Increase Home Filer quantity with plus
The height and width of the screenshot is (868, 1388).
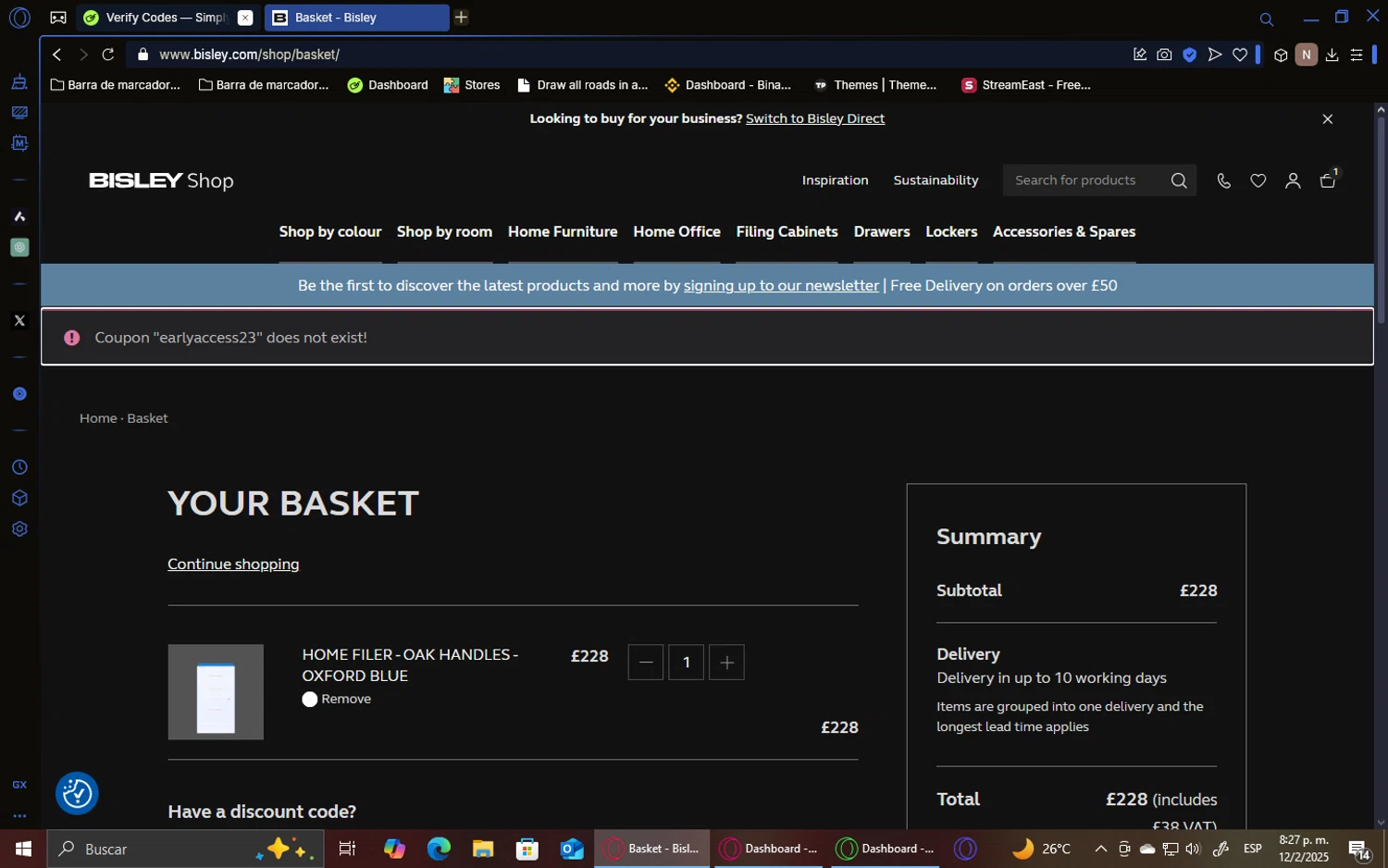tap(726, 663)
